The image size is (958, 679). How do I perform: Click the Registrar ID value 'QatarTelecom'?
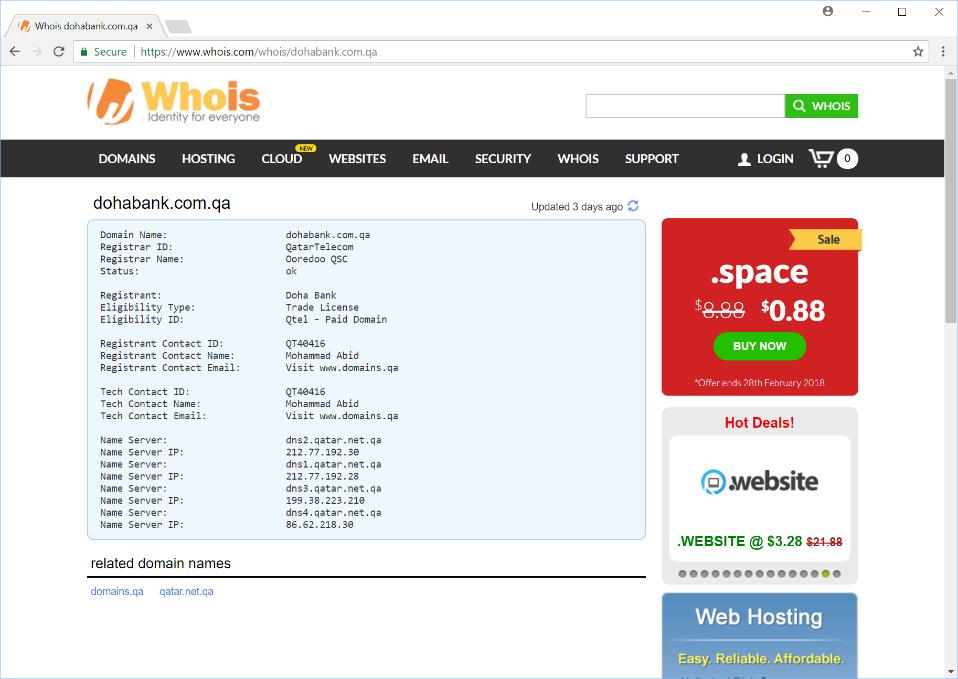[320, 247]
